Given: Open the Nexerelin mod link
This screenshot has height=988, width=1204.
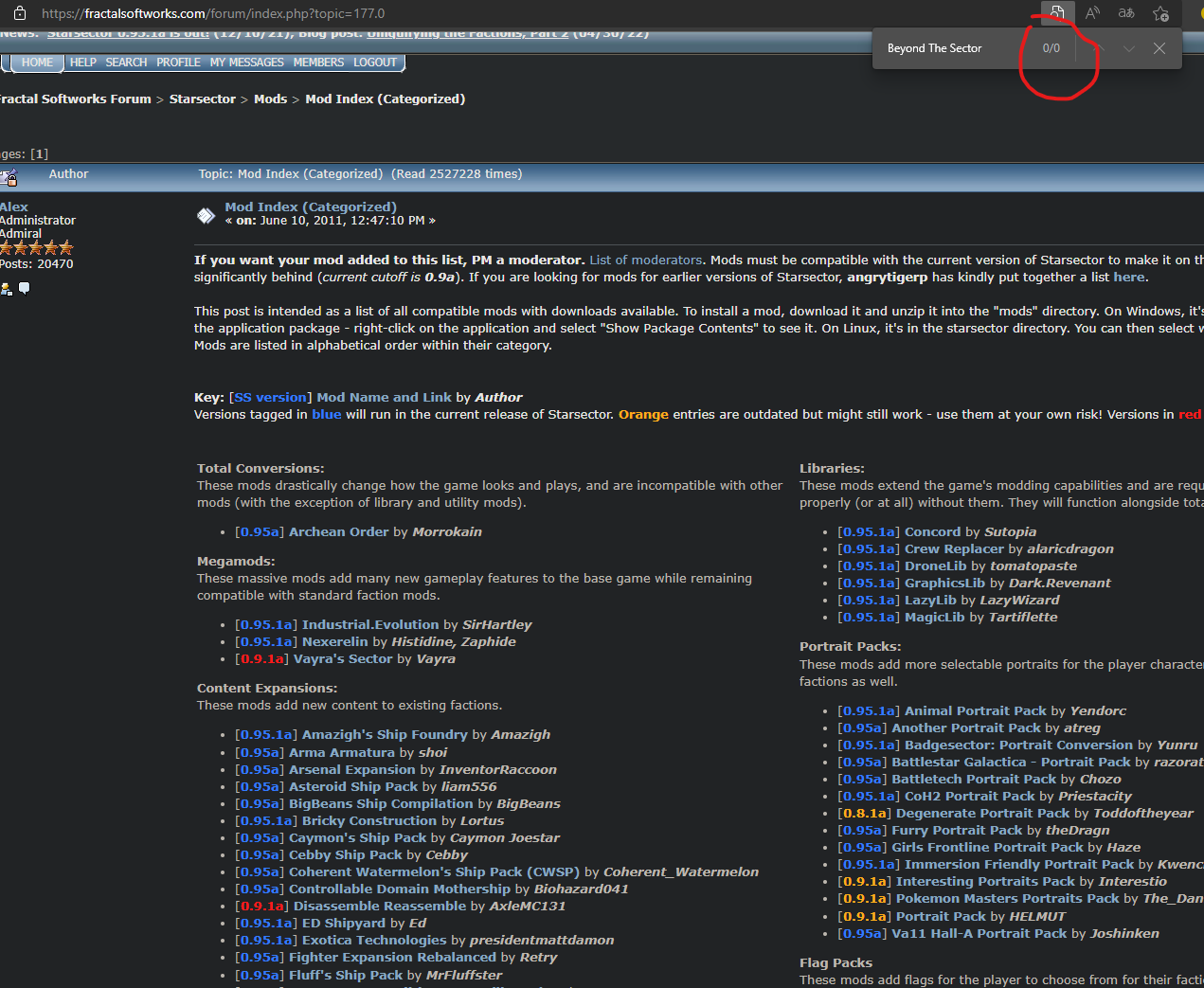Looking at the screenshot, I should coord(334,641).
